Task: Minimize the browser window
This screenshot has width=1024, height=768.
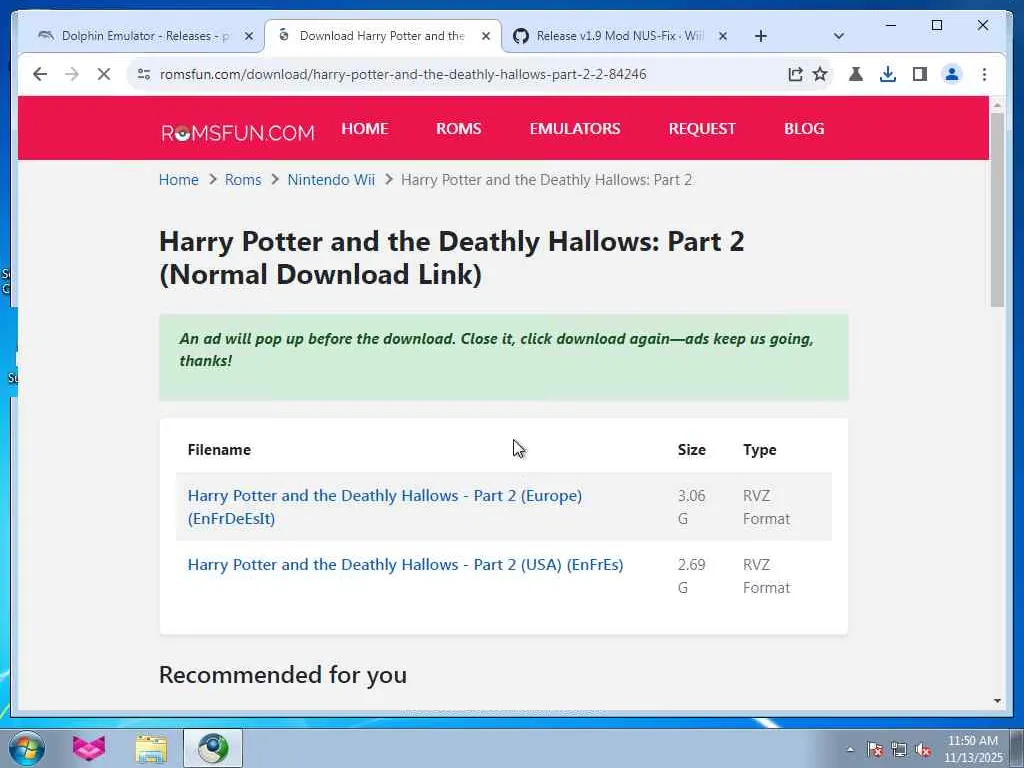Action: 891,25
